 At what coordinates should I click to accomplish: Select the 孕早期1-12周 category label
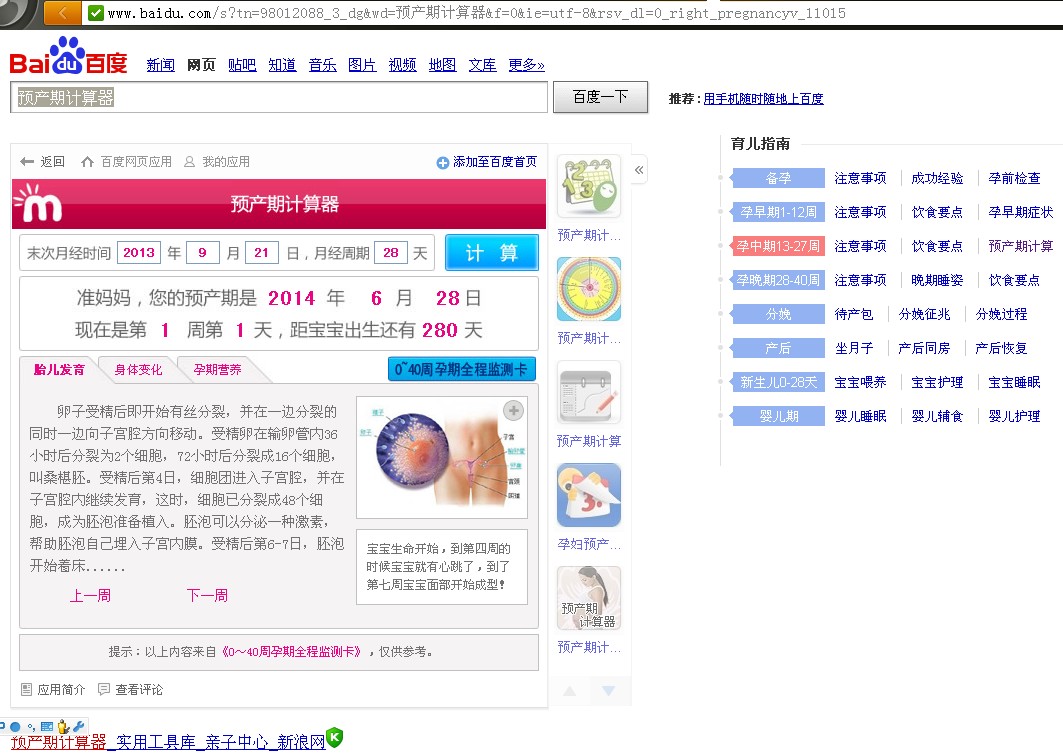click(x=778, y=212)
